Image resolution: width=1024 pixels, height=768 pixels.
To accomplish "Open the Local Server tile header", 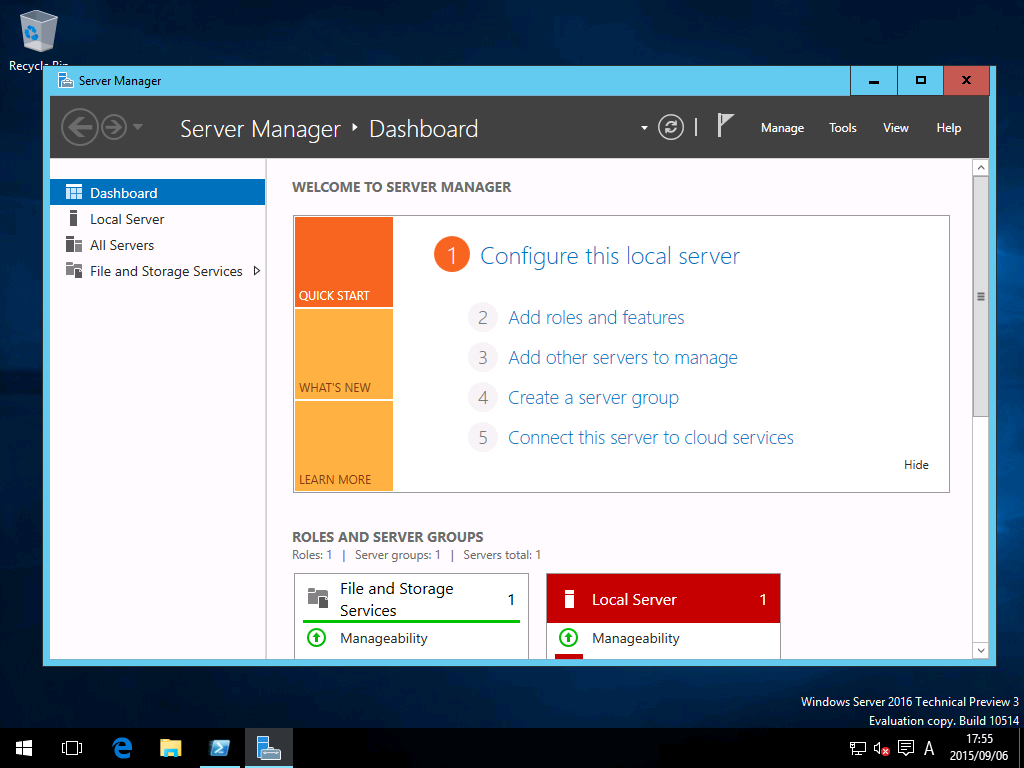I will coord(663,599).
